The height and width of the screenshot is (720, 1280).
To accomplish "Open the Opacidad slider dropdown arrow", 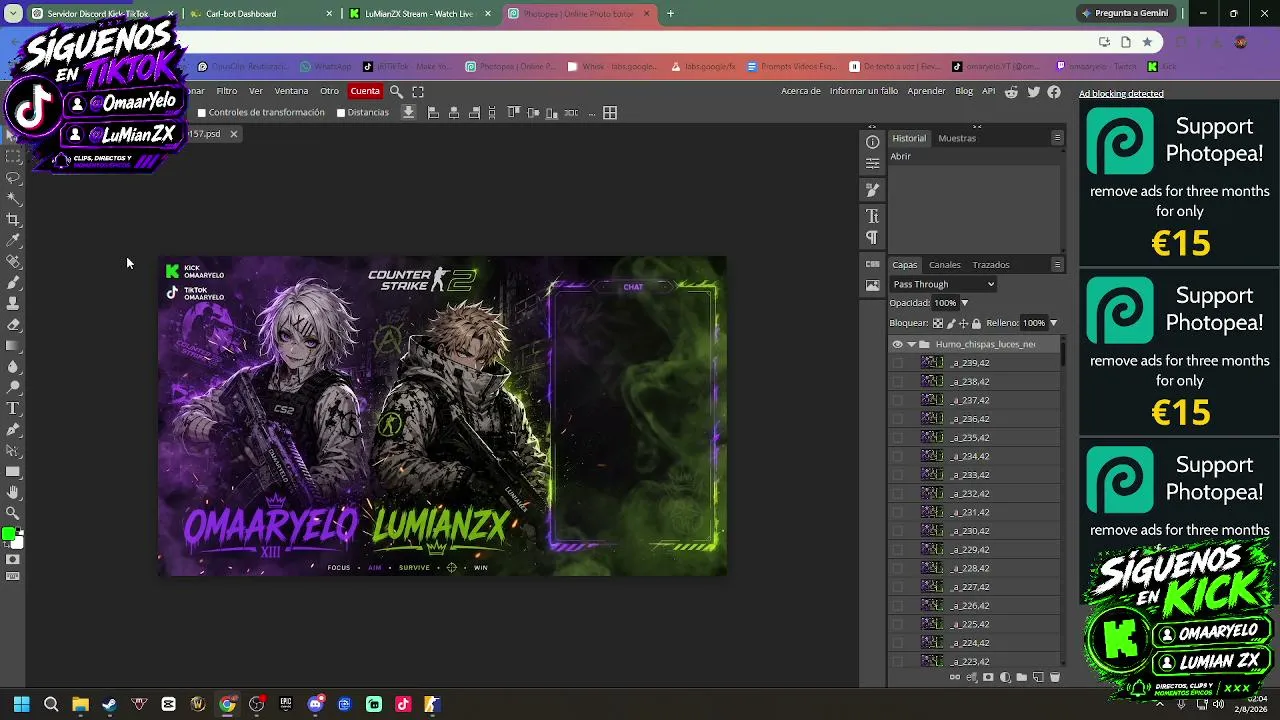I will click(964, 303).
